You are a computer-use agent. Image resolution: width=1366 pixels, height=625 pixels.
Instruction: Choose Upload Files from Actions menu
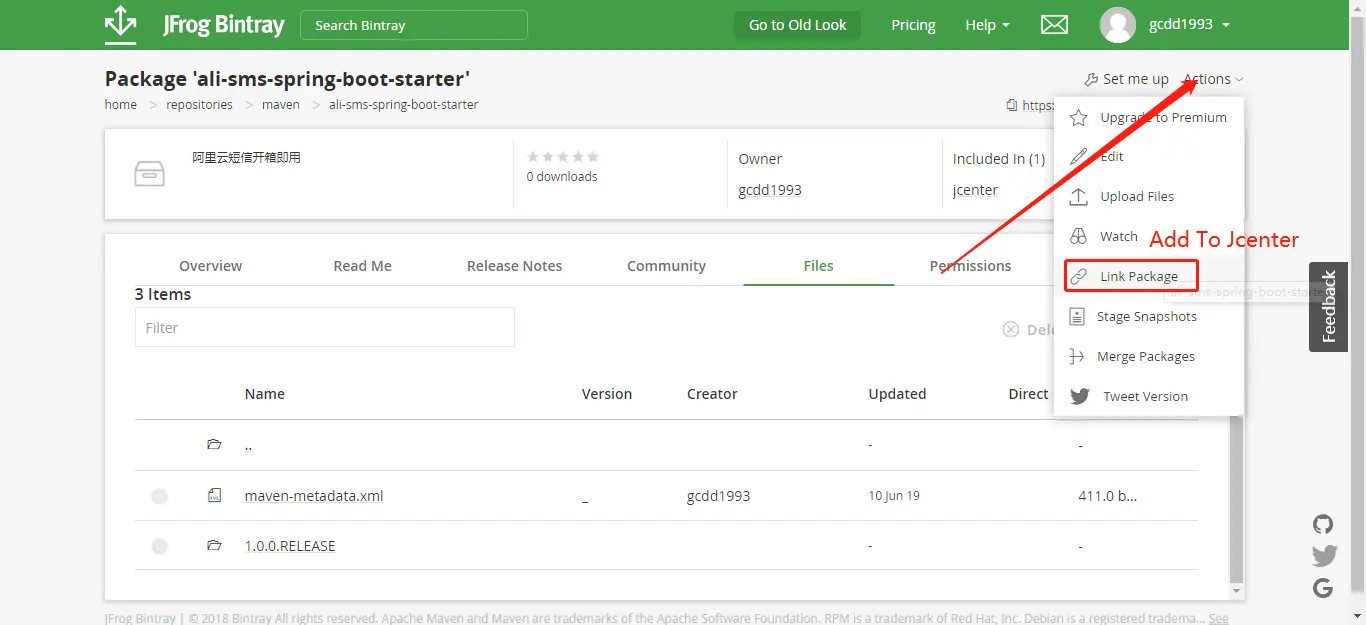coord(1148,197)
